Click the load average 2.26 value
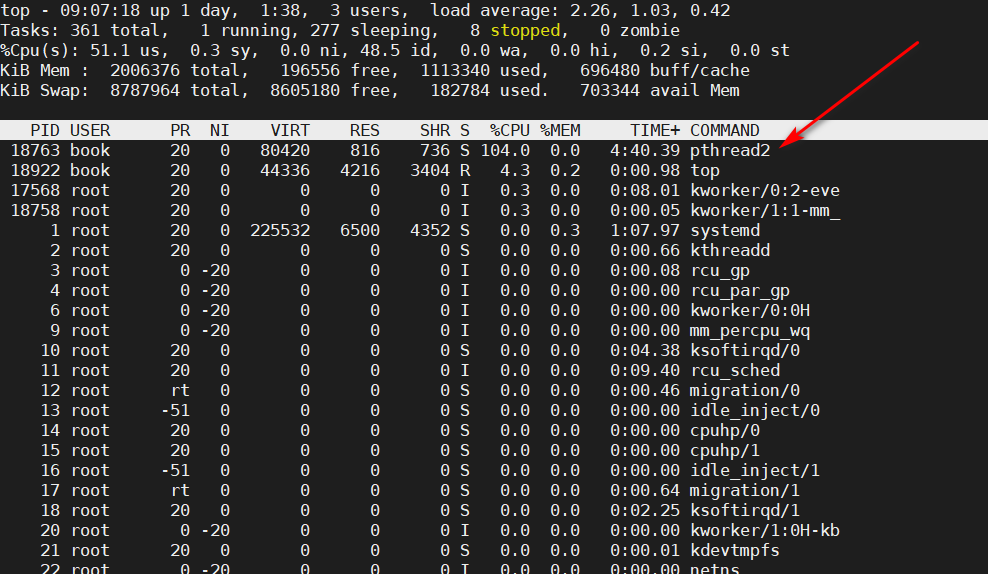 point(584,11)
